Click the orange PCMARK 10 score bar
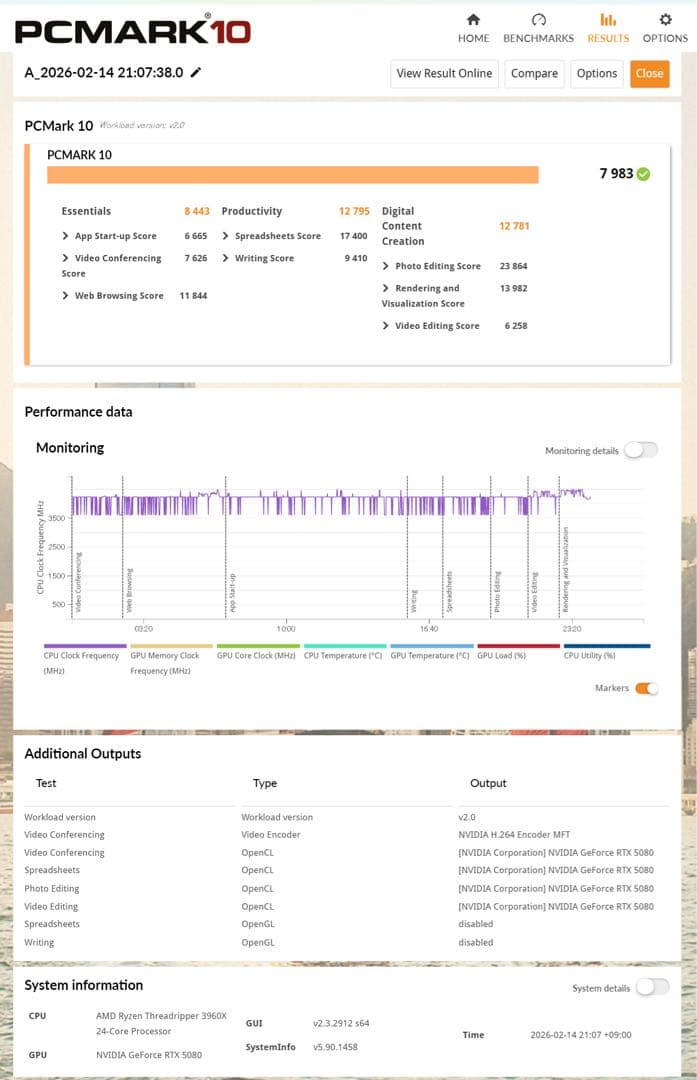This screenshot has height=1080, width=697. click(x=293, y=175)
